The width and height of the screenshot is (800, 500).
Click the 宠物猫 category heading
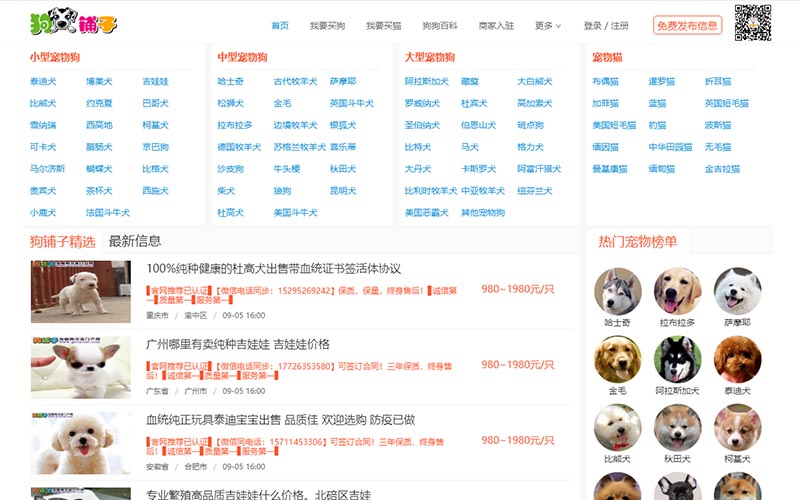pos(607,57)
